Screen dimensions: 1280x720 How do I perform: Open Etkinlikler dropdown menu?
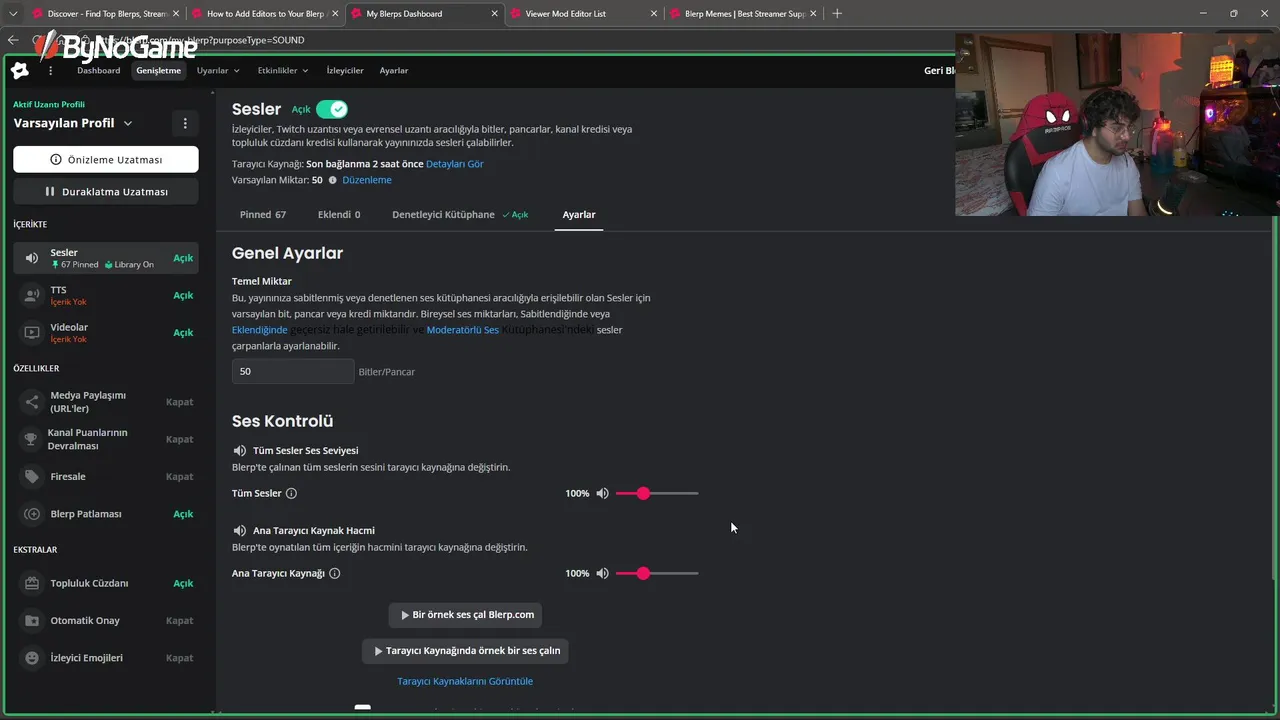[283, 71]
